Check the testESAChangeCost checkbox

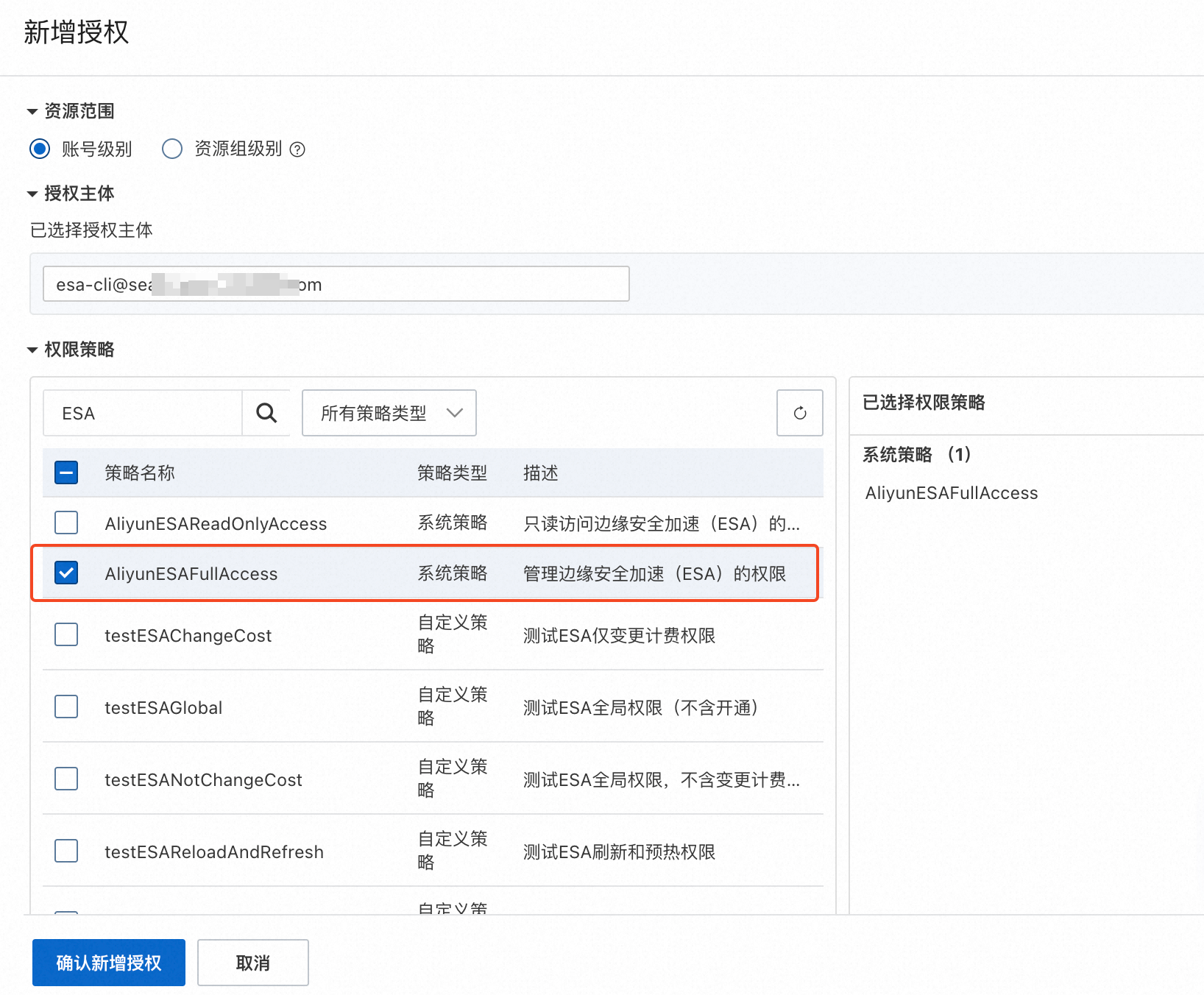pyautogui.click(x=66, y=634)
